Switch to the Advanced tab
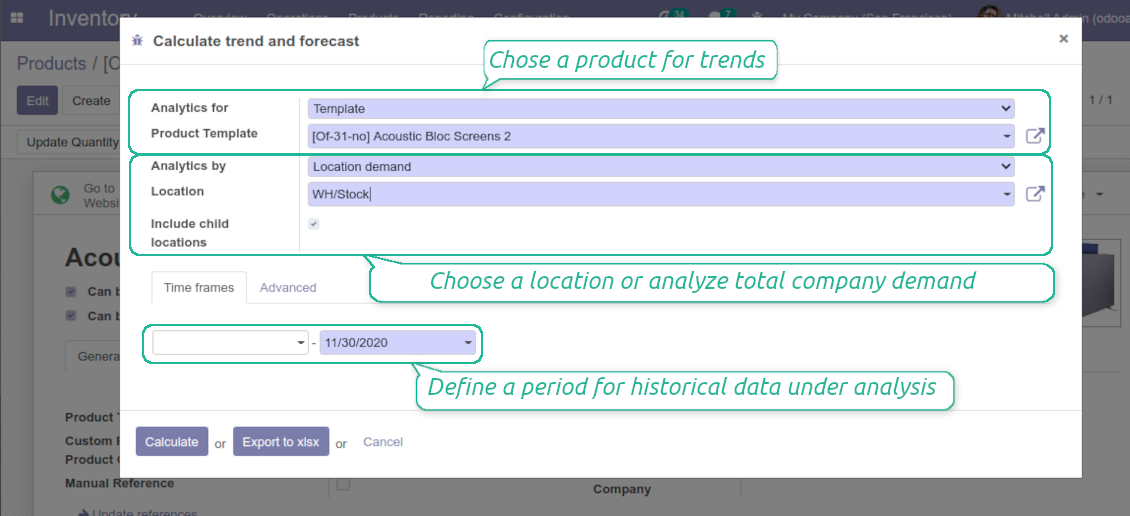Image resolution: width=1130 pixels, height=516 pixels. click(288, 288)
